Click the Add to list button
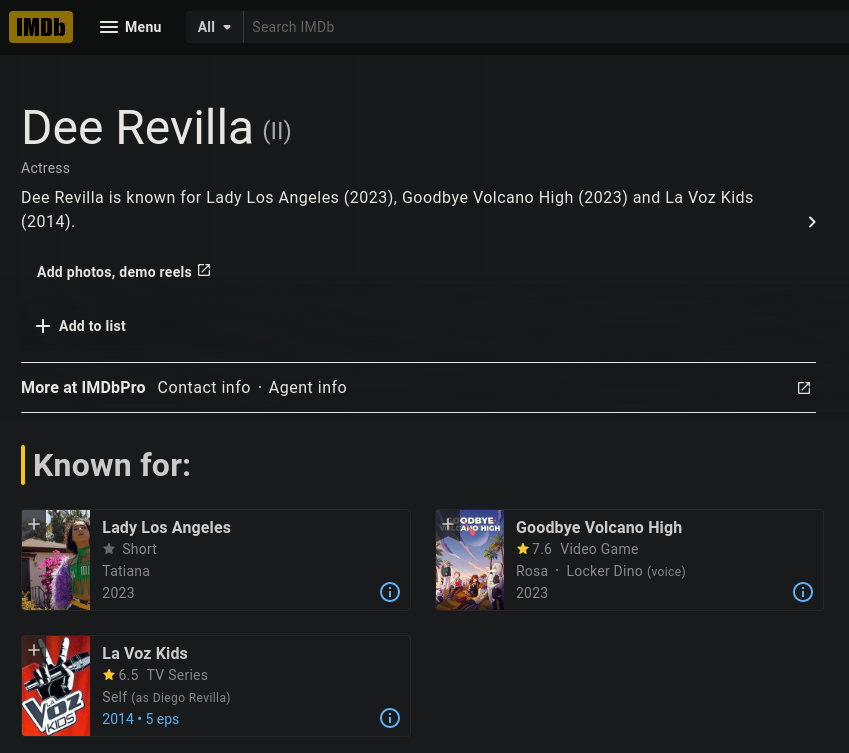Image resolution: width=849 pixels, height=753 pixels. pos(81,326)
